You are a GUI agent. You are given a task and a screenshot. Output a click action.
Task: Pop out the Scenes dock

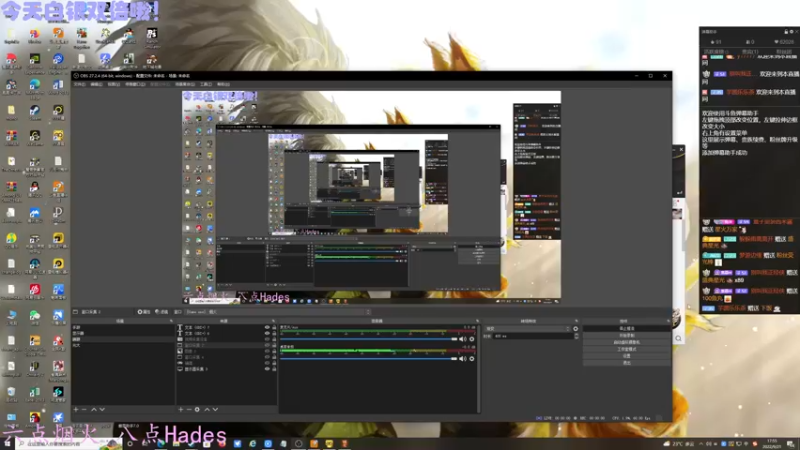point(171,321)
